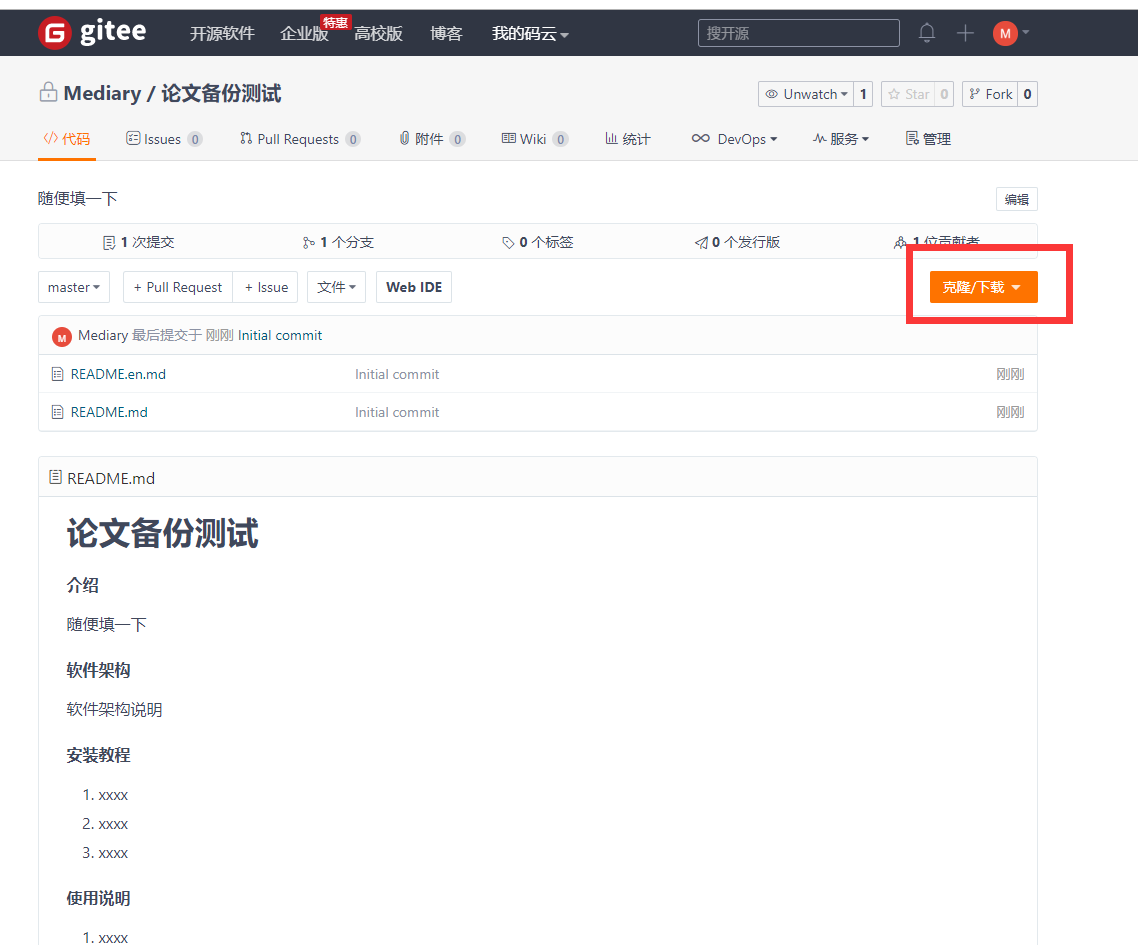The height and width of the screenshot is (945, 1138).
Task: Open the notifications bell icon
Action: click(927, 33)
